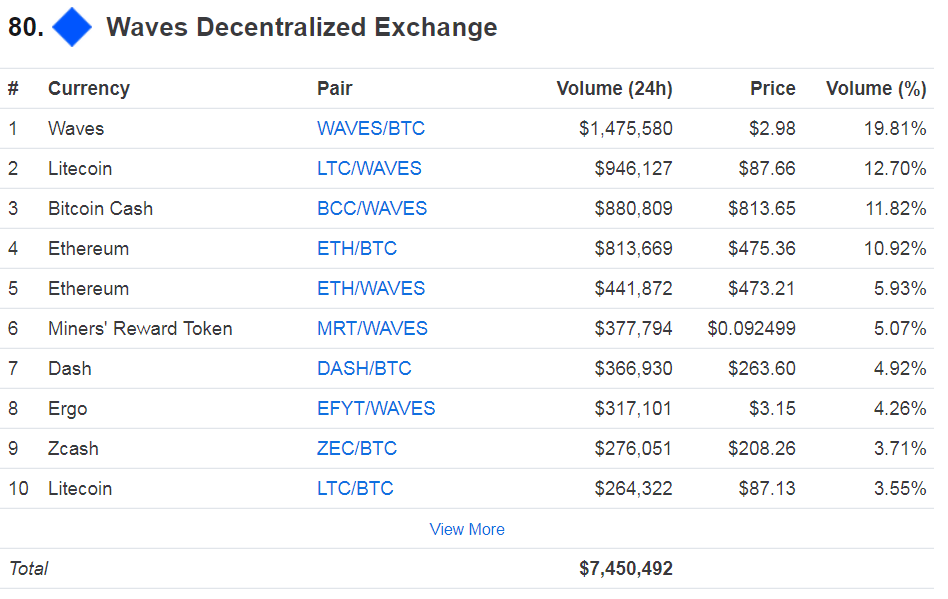Open the MRT/WAVES pair link
The width and height of the screenshot is (948, 599).
(x=372, y=328)
